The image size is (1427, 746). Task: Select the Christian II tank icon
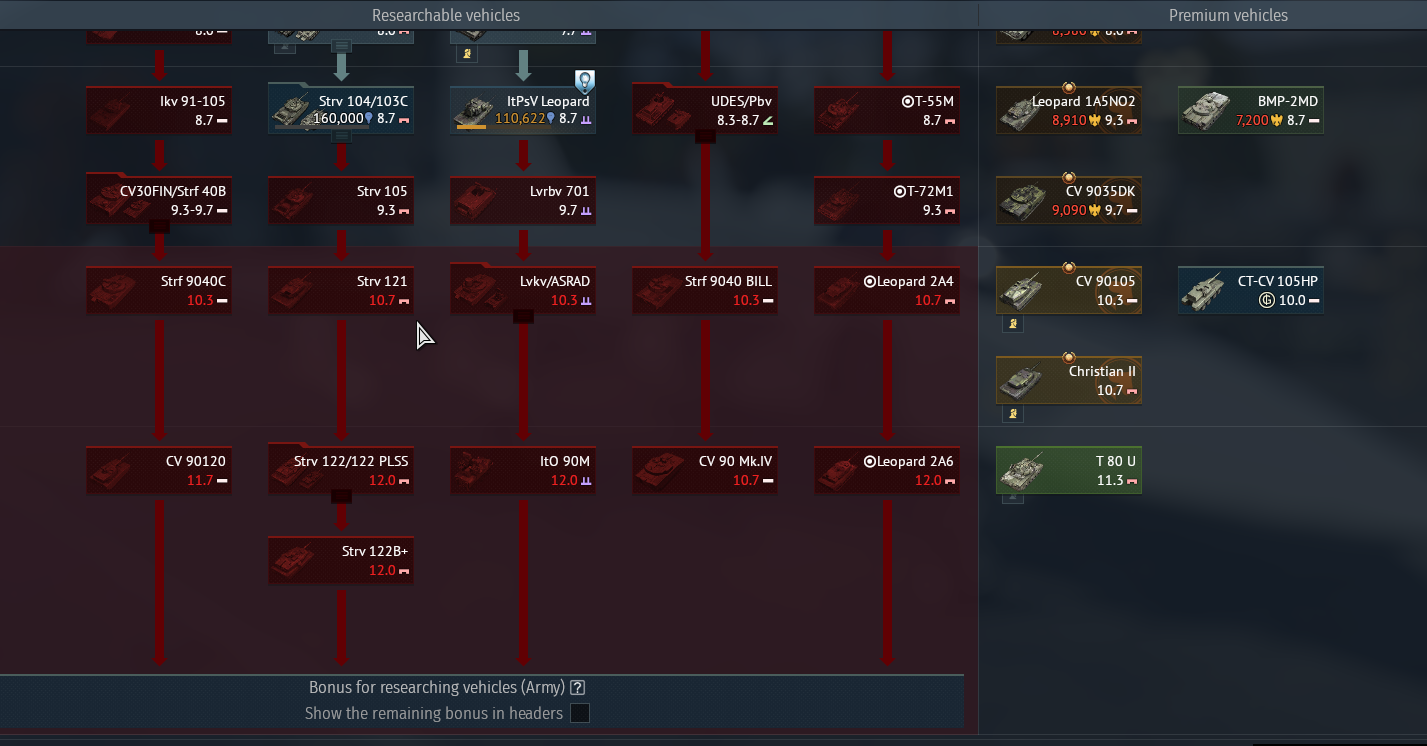tap(1020, 381)
